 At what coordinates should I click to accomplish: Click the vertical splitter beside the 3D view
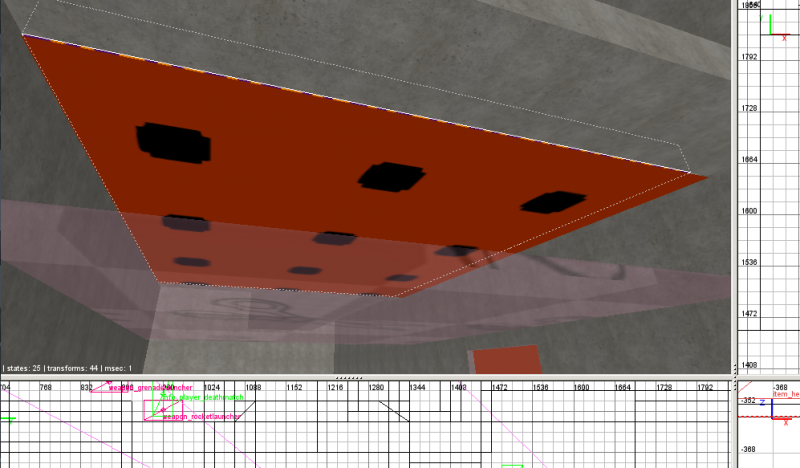point(735,190)
